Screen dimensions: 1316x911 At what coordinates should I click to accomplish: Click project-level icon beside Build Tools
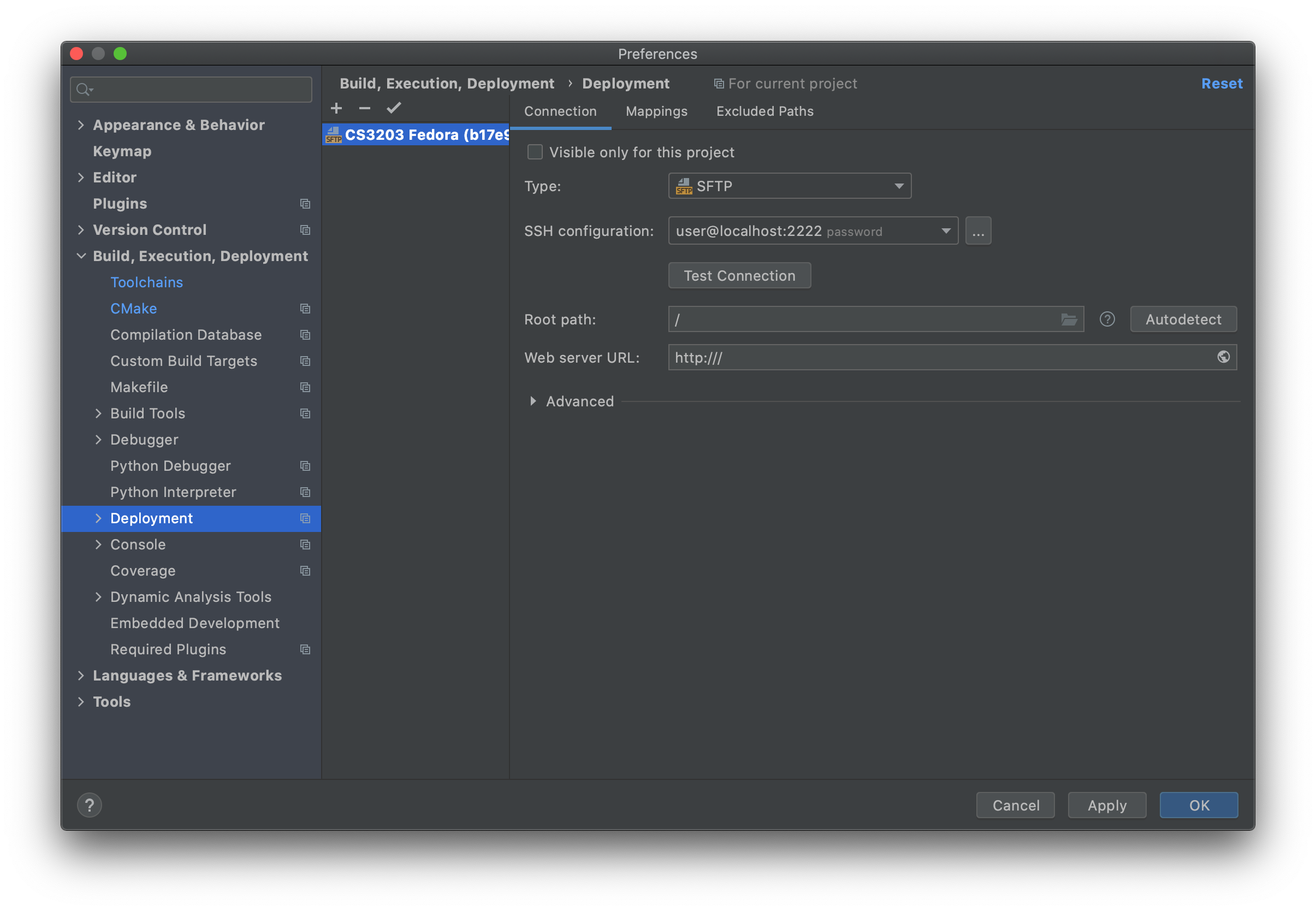pos(305,414)
